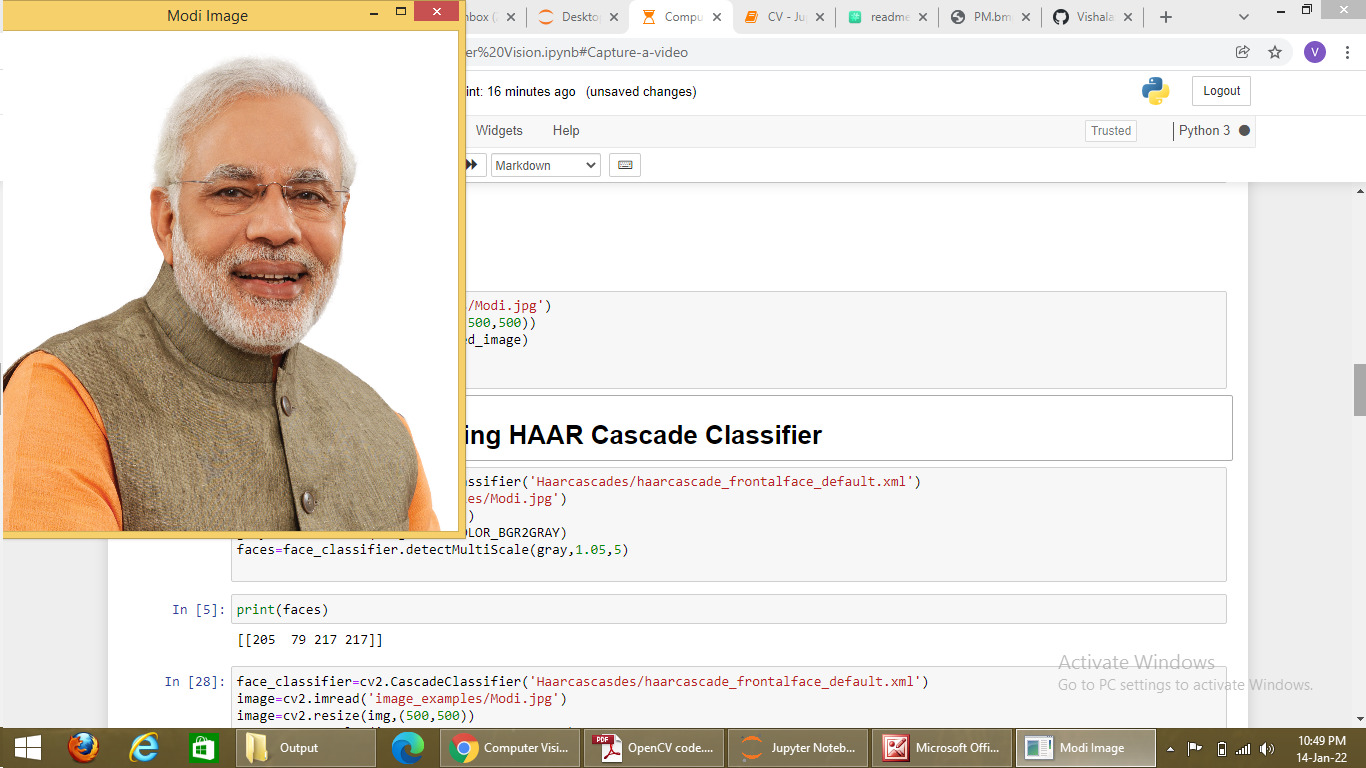
Task: Click the kernel status indicator beside Python 3
Action: pyautogui.click(x=1243, y=130)
